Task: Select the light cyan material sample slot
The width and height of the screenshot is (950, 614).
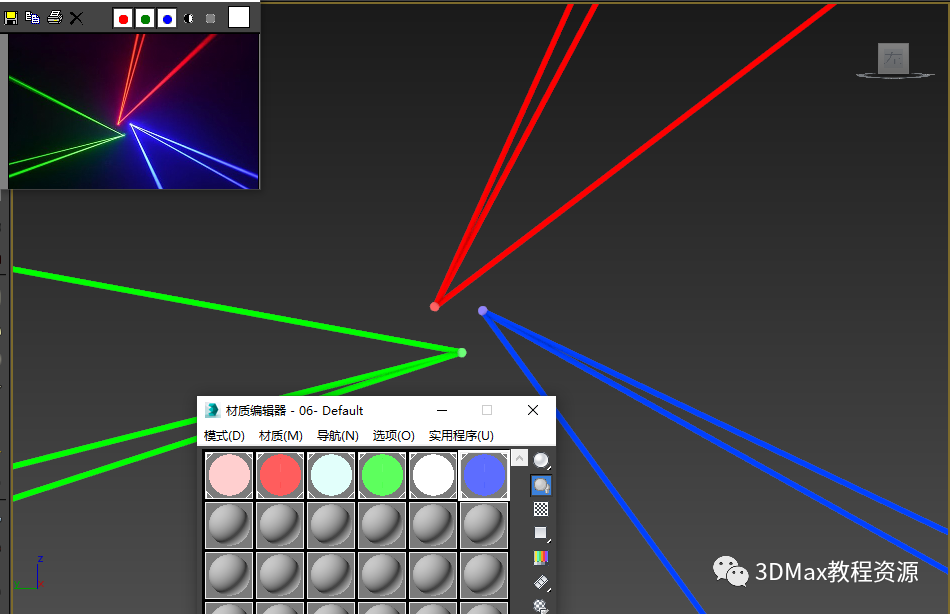Action: coord(331,475)
